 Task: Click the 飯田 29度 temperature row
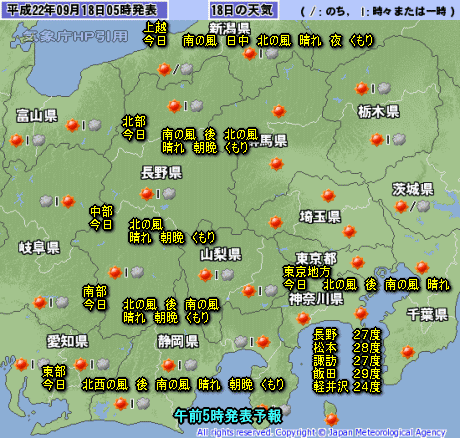coord(347,373)
